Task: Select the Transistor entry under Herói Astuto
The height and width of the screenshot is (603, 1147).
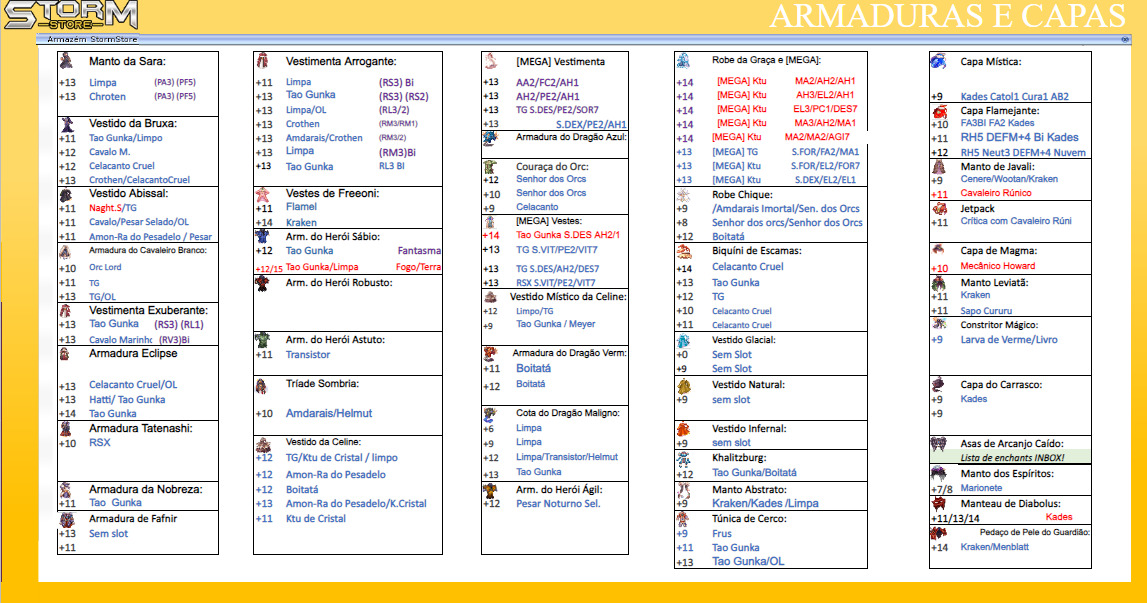Action: 308,355
